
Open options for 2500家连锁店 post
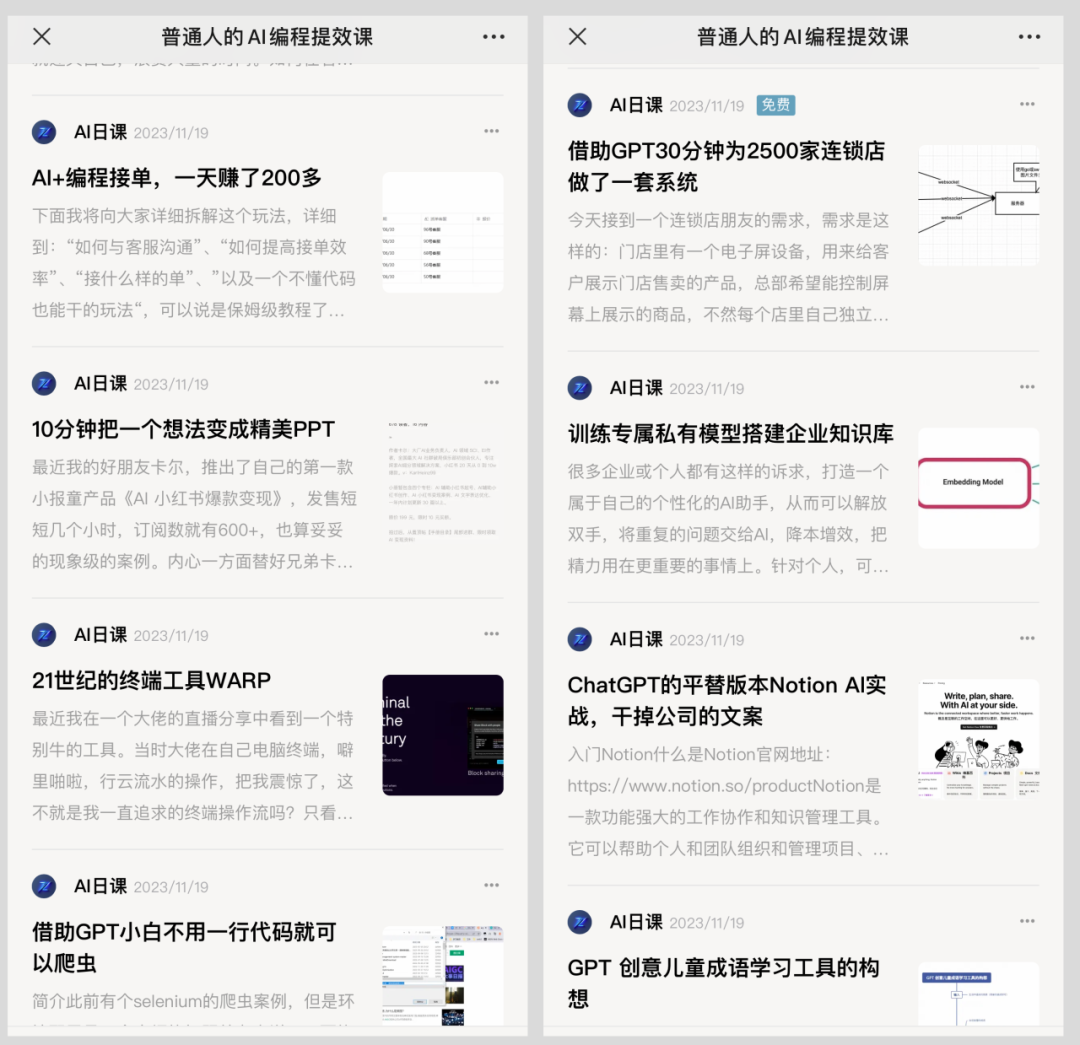click(x=1027, y=104)
